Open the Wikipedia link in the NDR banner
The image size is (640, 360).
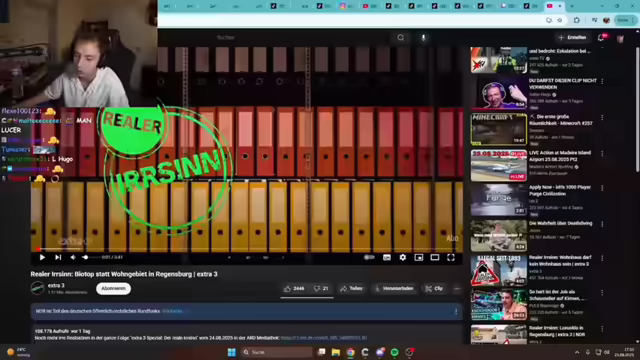(x=172, y=311)
